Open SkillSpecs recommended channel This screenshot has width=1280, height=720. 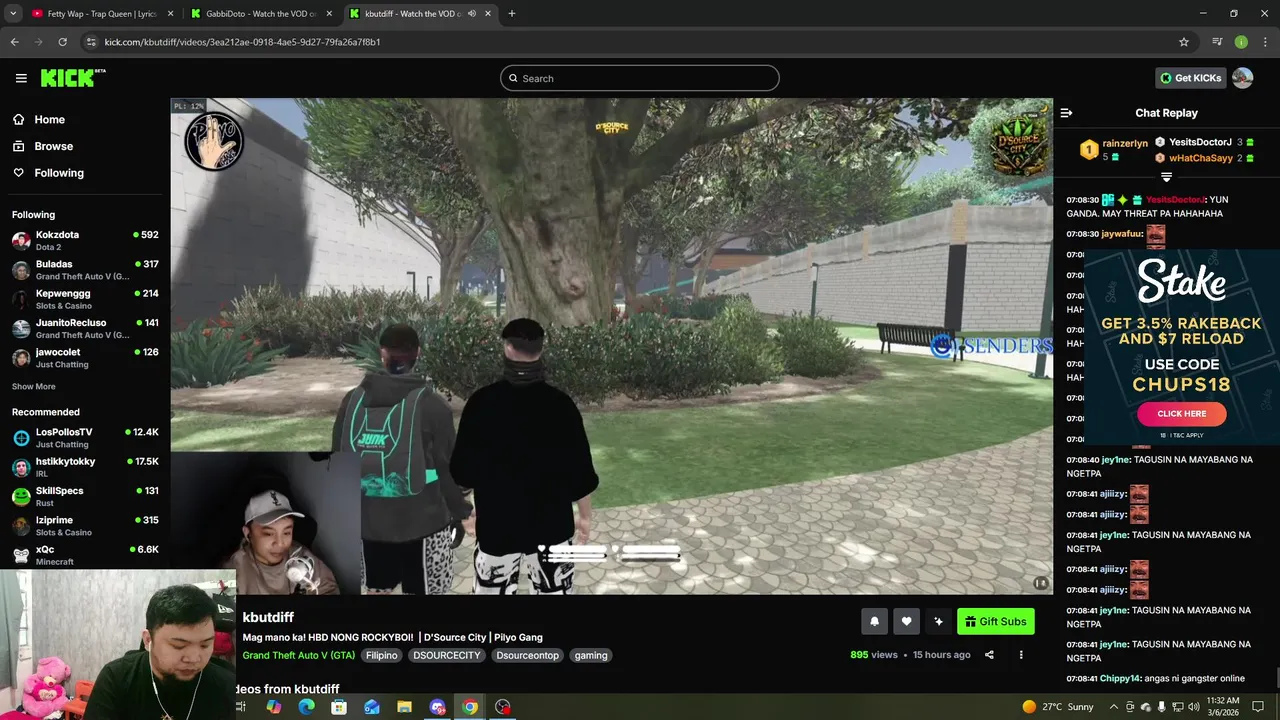(x=85, y=496)
